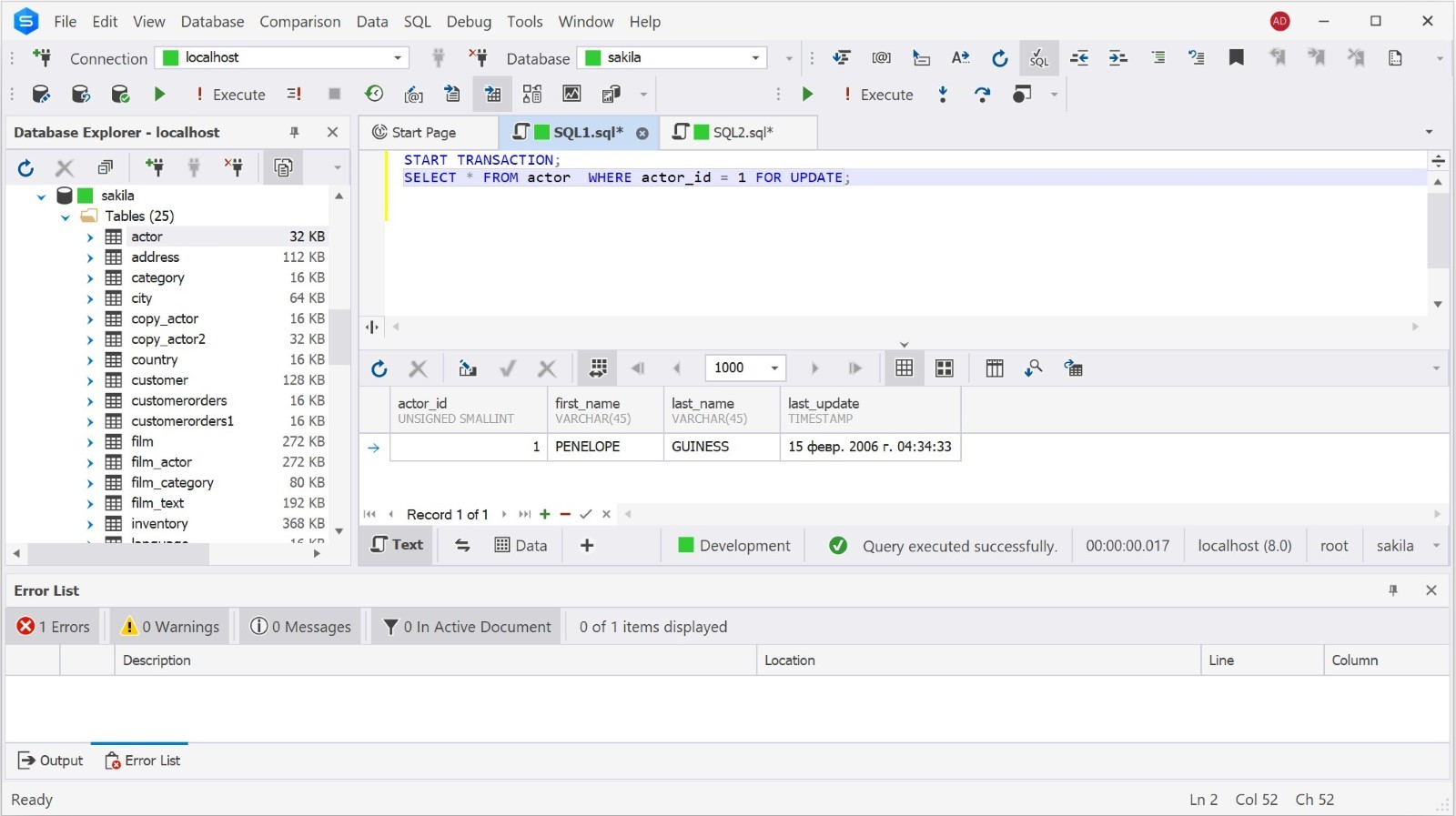Go to next page in results
This screenshot has height=816, width=1456.
[x=814, y=368]
